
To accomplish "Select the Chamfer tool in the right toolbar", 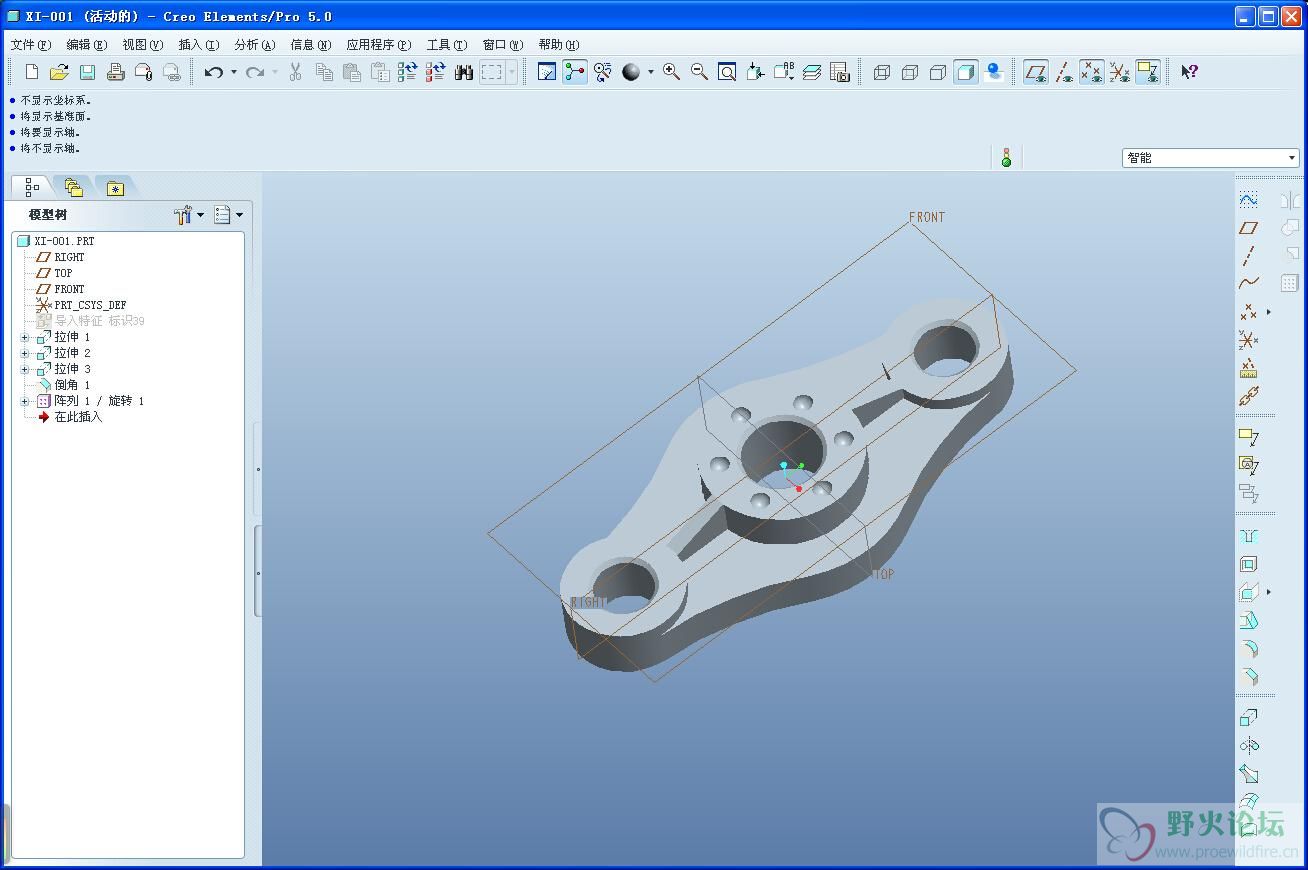I will tap(1248, 676).
